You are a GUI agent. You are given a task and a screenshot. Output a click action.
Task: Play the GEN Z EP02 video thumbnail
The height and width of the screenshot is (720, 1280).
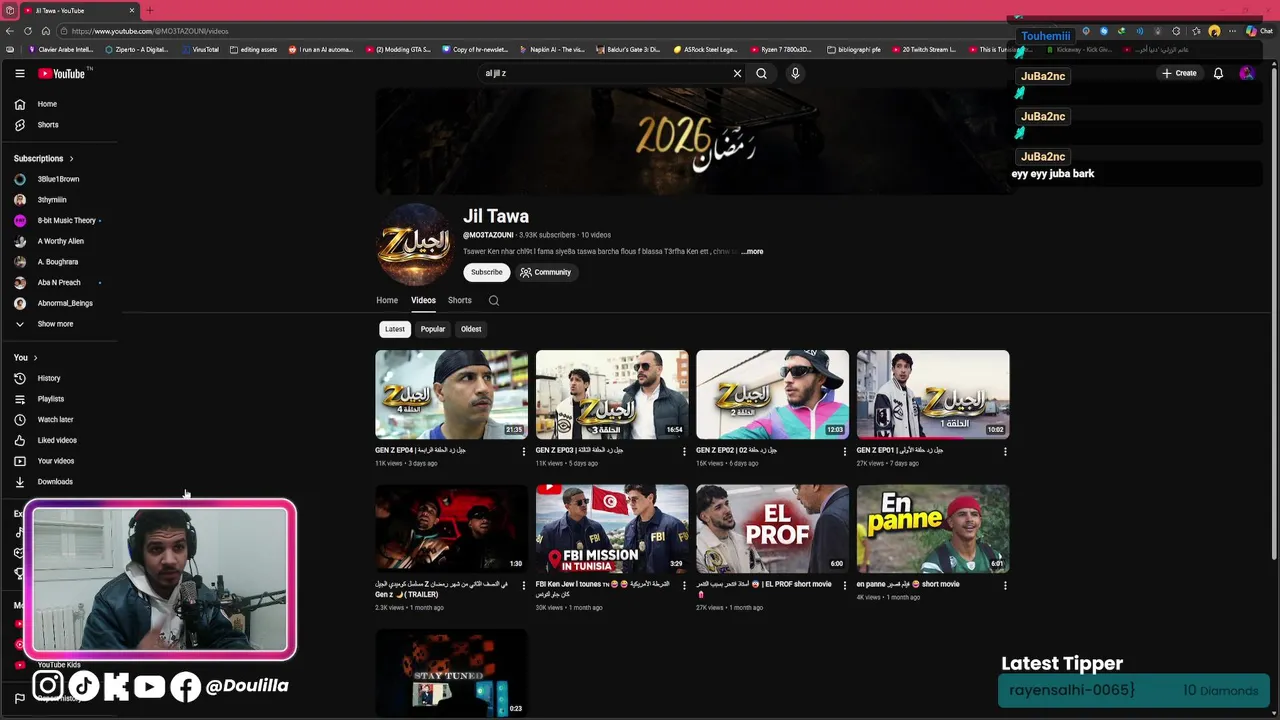pyautogui.click(x=772, y=394)
